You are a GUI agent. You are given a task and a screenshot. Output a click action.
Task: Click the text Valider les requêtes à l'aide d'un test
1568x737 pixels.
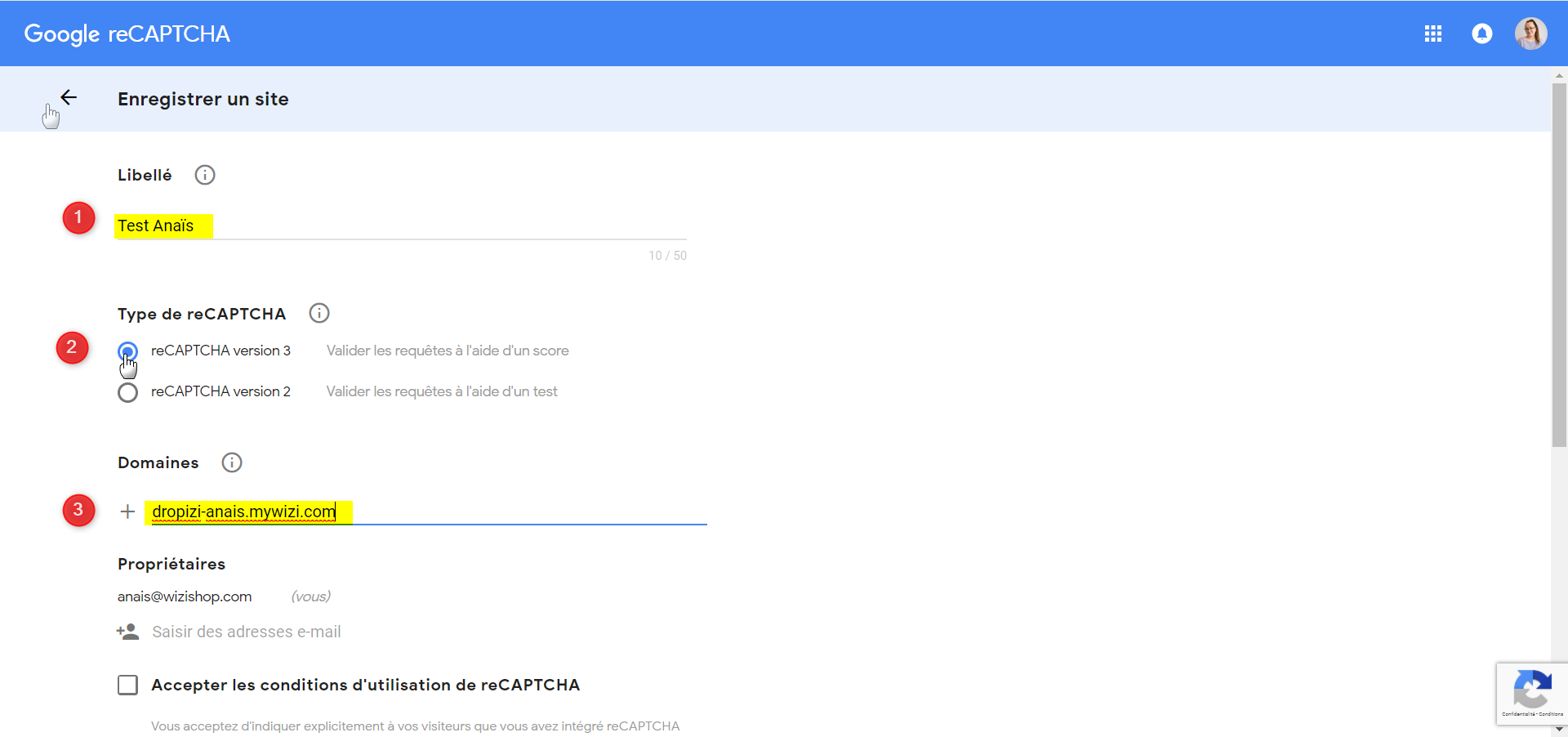[442, 391]
